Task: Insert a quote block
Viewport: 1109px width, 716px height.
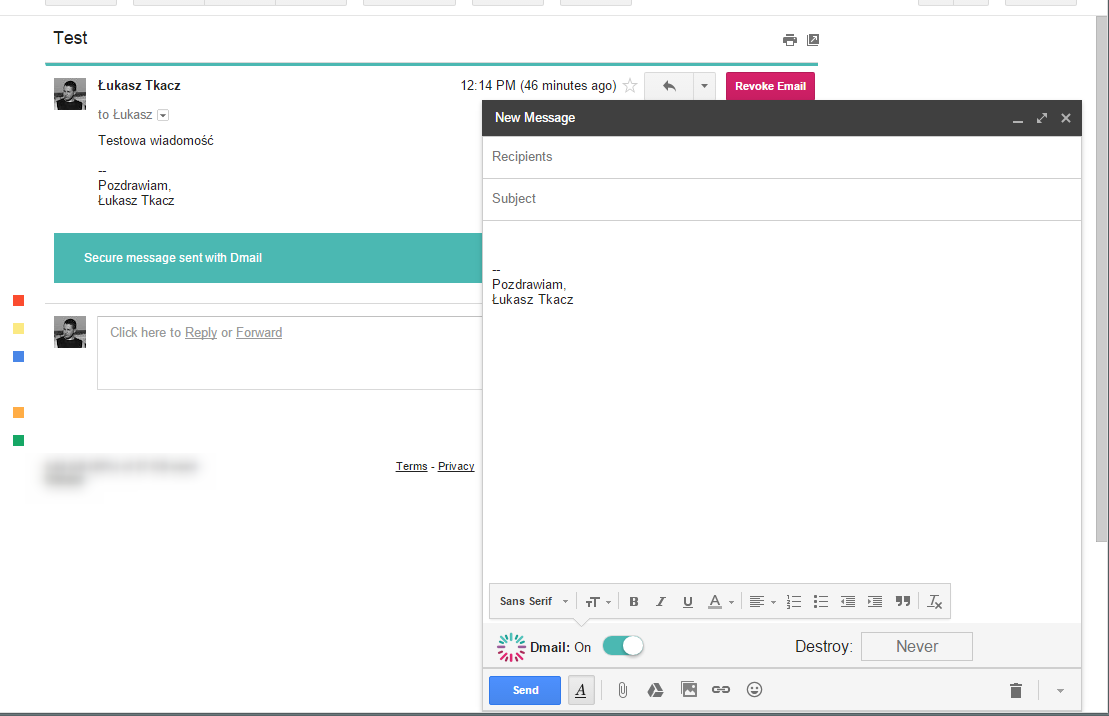Action: (902, 601)
